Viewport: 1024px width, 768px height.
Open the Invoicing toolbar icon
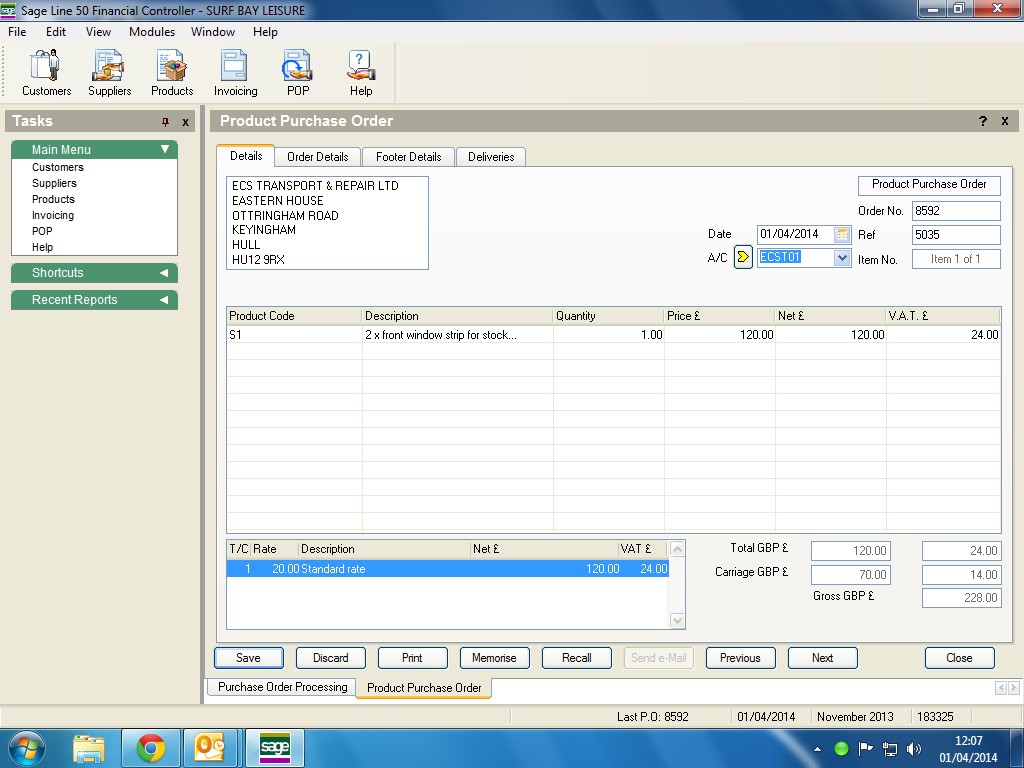click(x=235, y=72)
